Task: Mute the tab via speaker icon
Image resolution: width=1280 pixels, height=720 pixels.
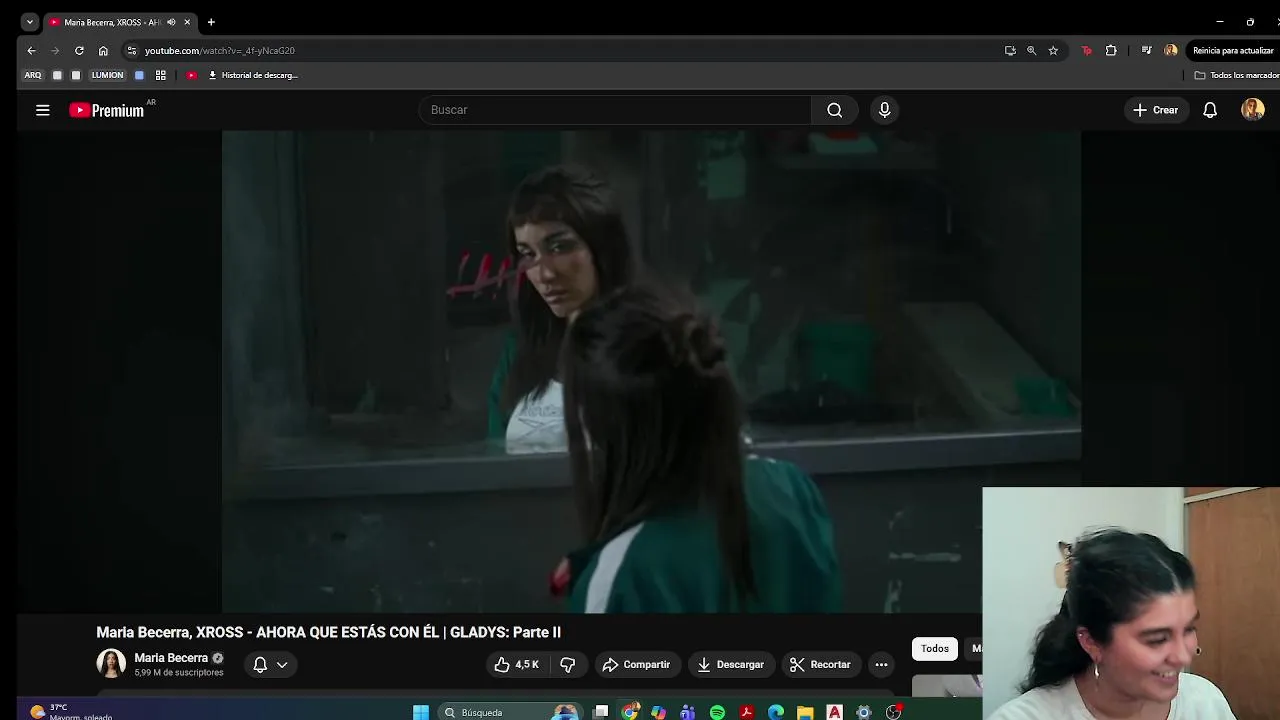Action: tap(171, 22)
